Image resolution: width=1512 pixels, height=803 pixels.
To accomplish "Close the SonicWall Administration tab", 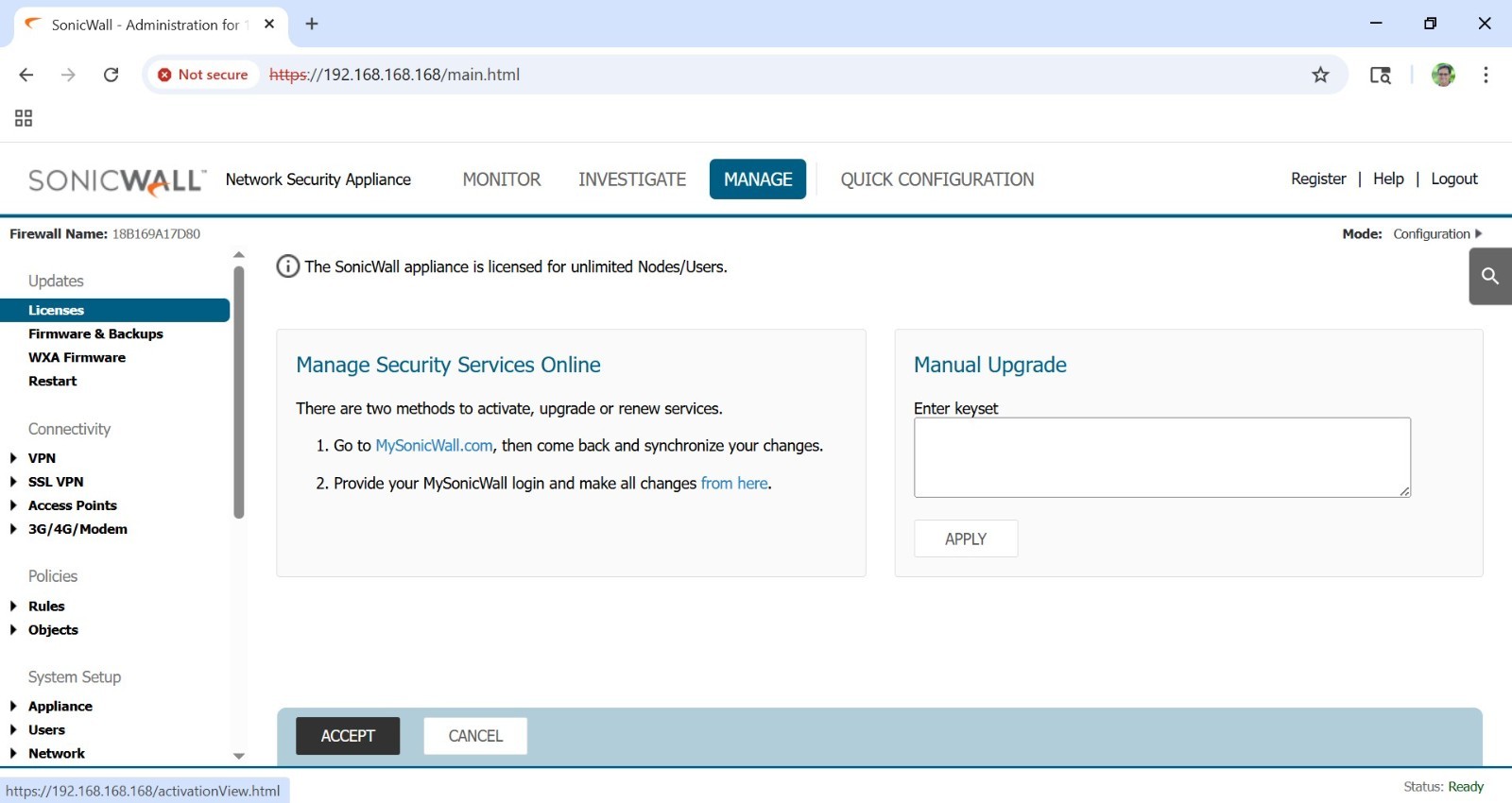I will [269, 25].
